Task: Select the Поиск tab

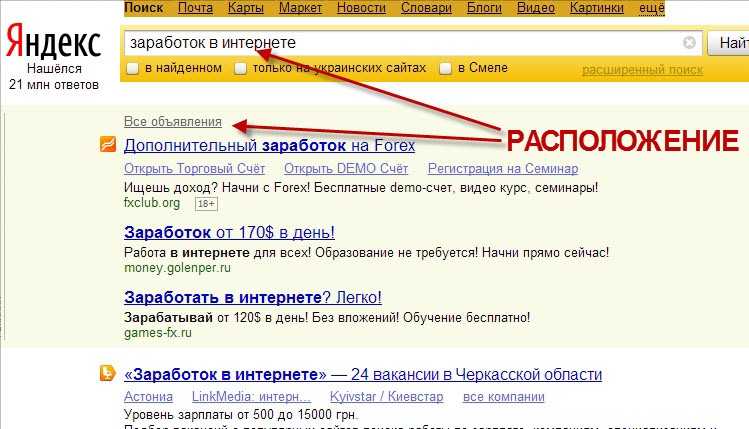Action: [143, 8]
